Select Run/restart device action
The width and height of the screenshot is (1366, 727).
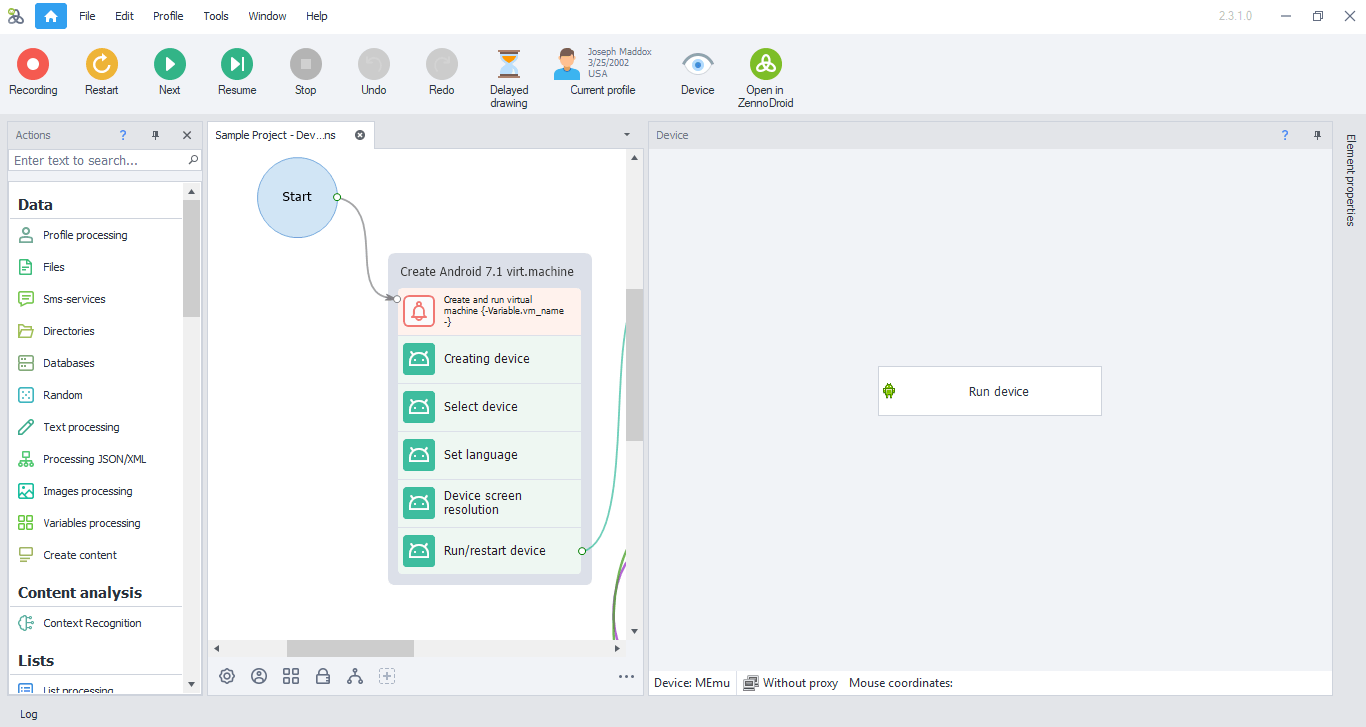tap(489, 551)
